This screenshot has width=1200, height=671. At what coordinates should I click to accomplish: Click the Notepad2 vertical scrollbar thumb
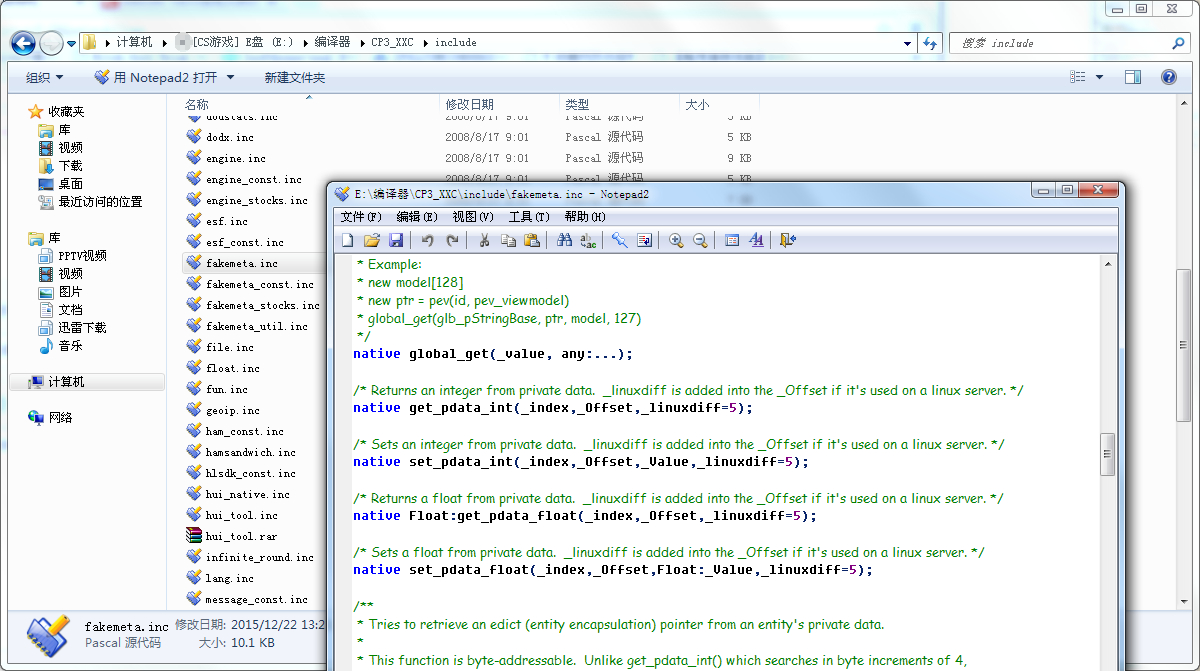1107,453
